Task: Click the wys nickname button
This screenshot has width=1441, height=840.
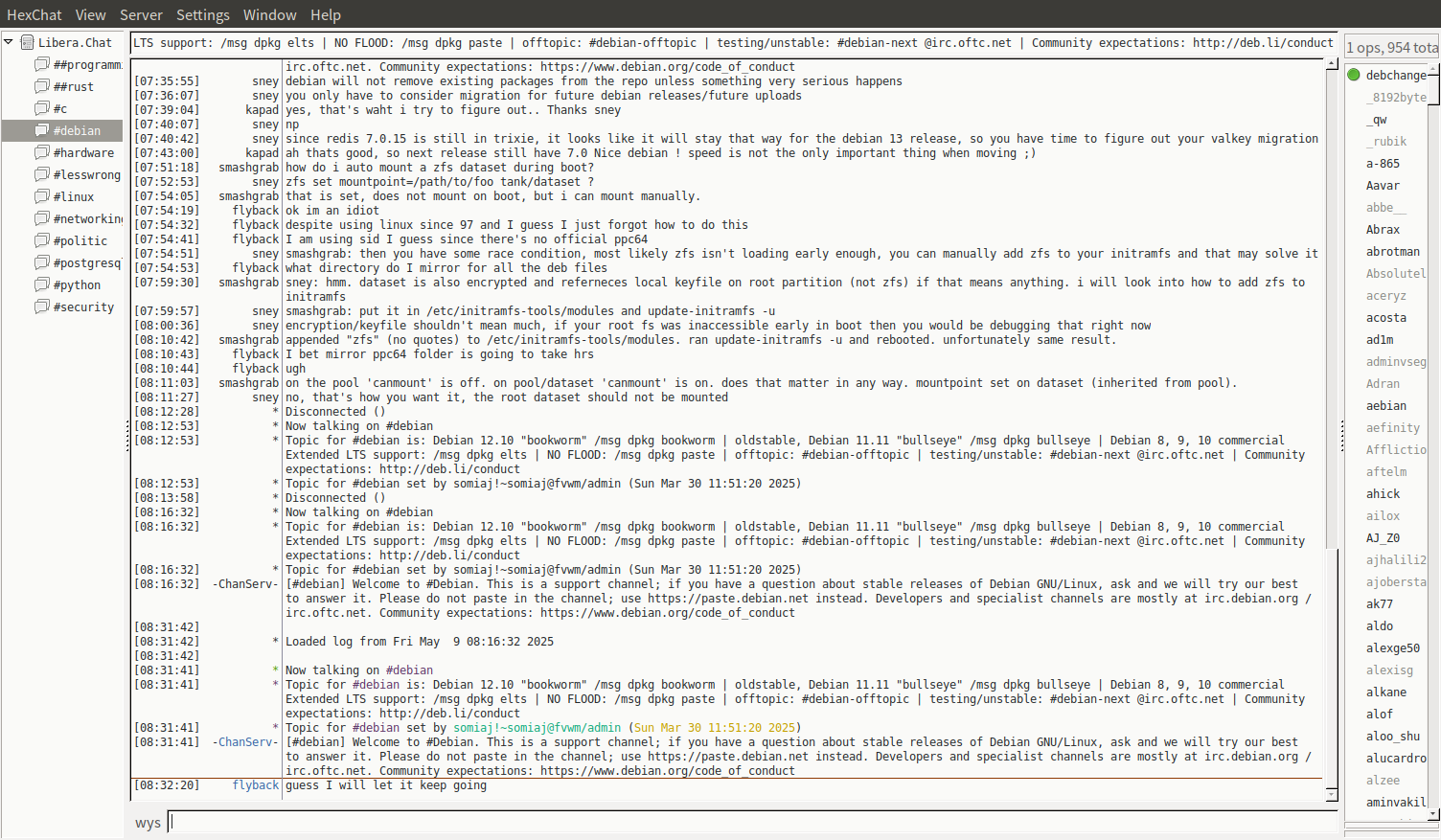Action: pyautogui.click(x=148, y=823)
